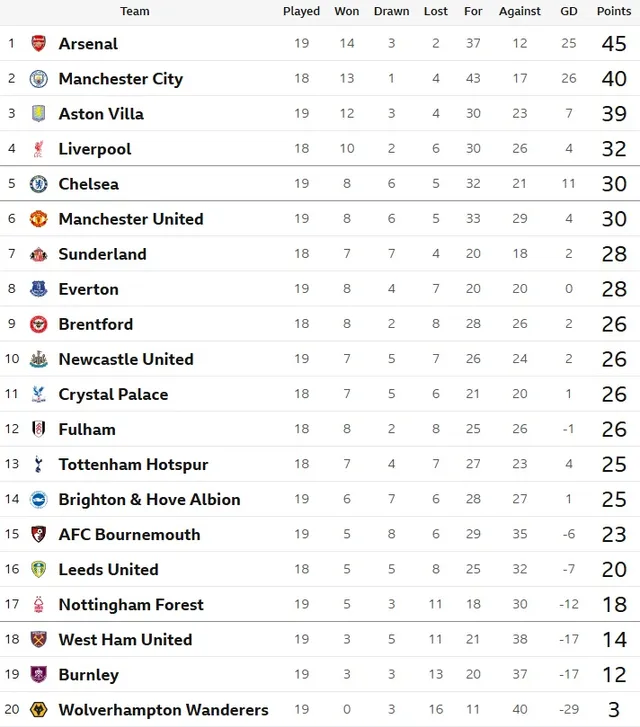This screenshot has height=727, width=640.
Task: Click the Leeds United crest icon
Action: coord(39,569)
